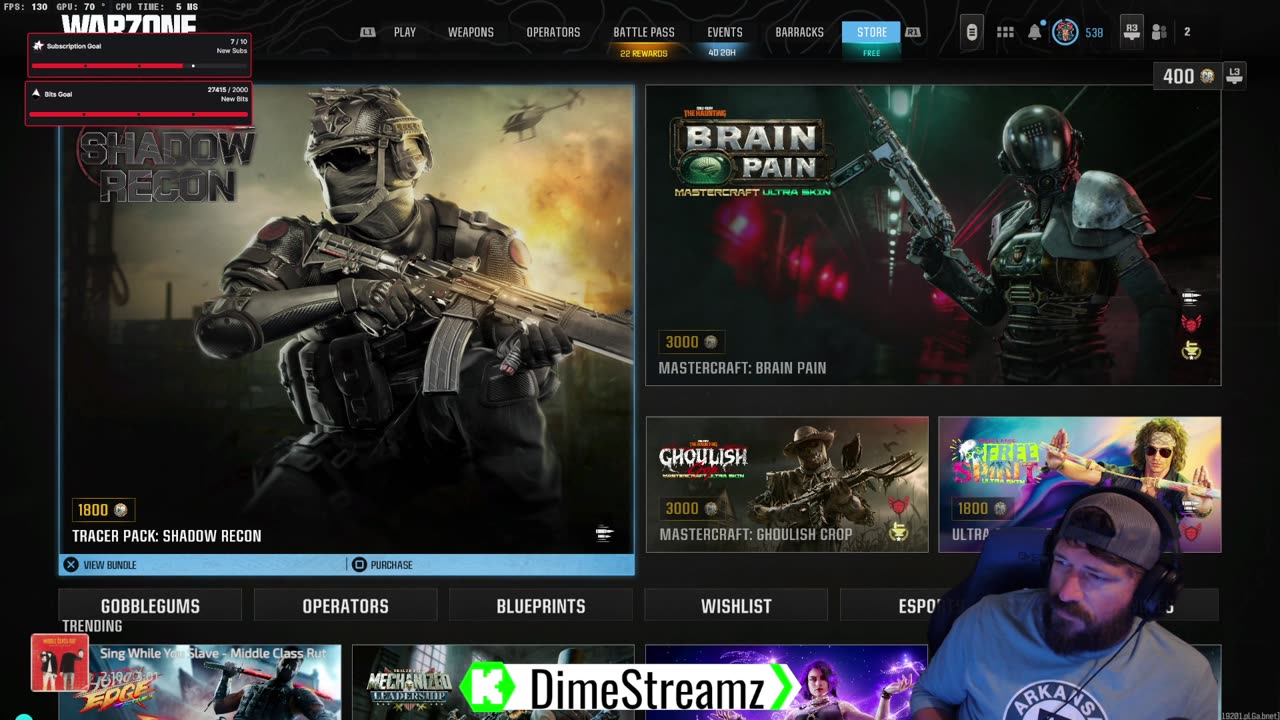Select the Gobblegums store category
This screenshot has width=1280, height=720.
click(150, 606)
